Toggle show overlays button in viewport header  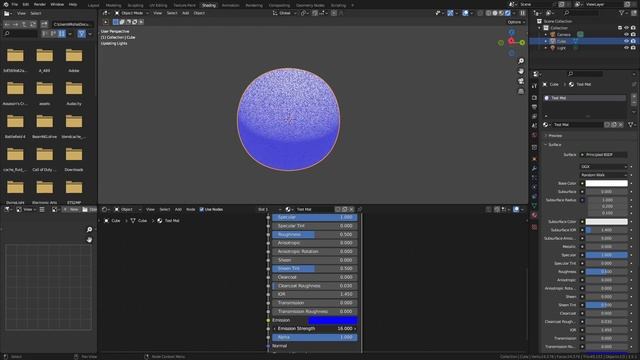[465, 13]
